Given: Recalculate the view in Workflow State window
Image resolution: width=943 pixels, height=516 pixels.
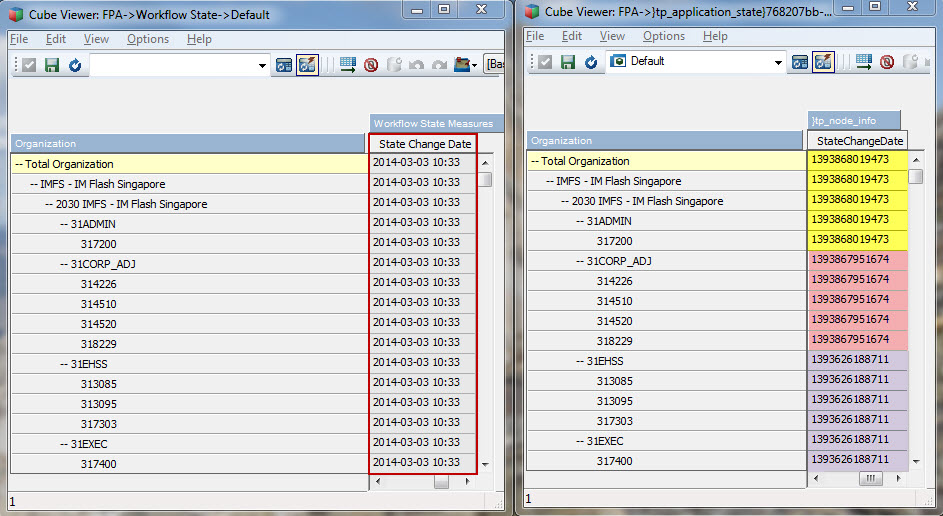Looking at the screenshot, I should pyautogui.click(x=75, y=65).
